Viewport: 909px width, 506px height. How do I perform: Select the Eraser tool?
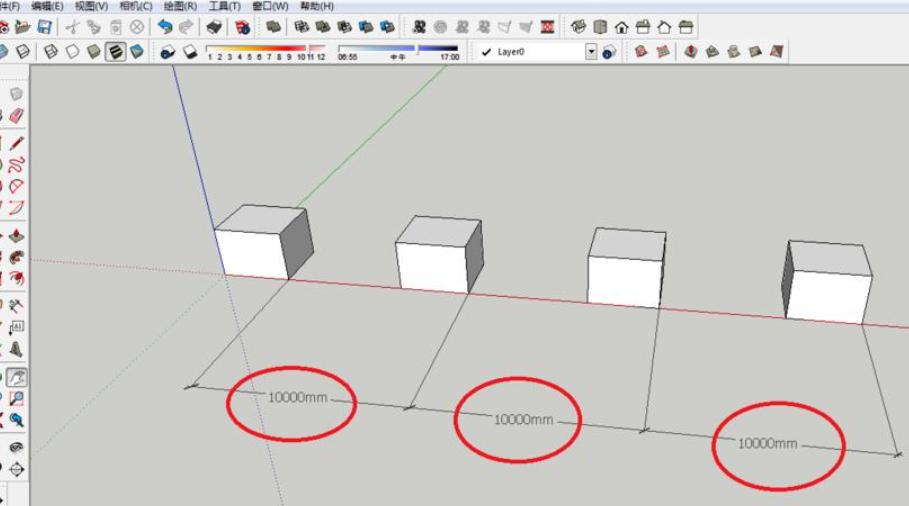[x=17, y=117]
